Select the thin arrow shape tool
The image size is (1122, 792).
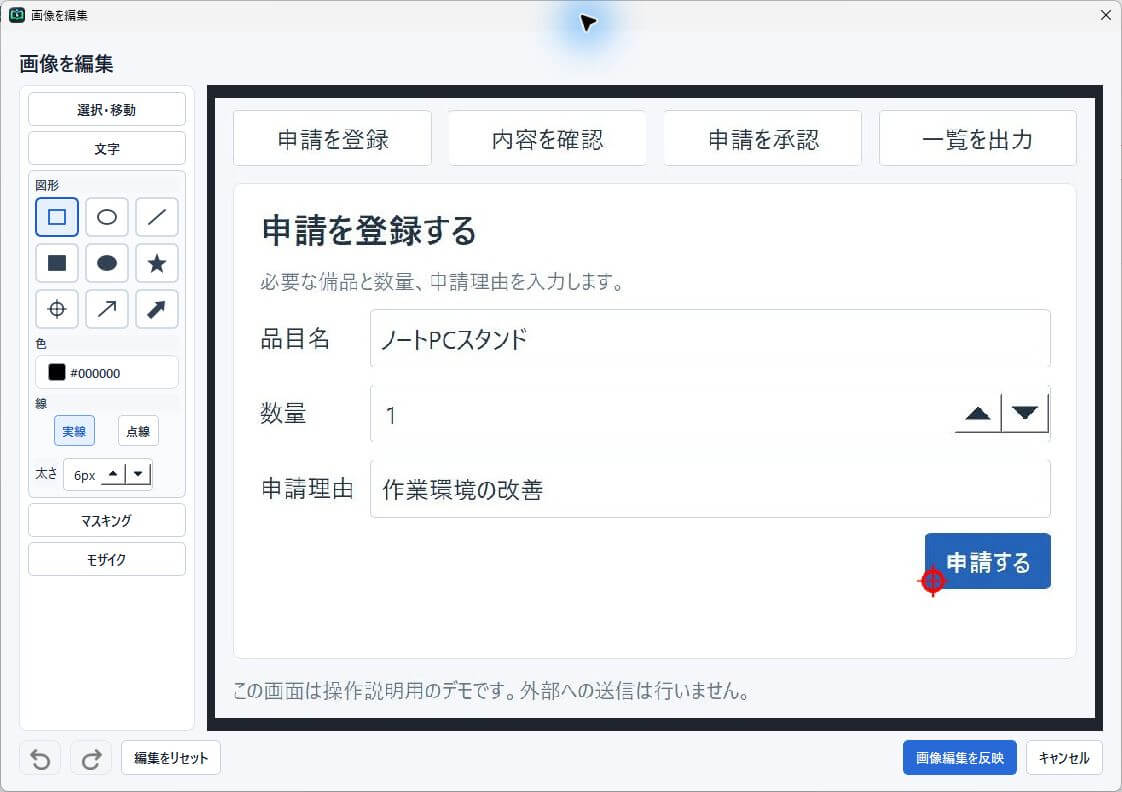click(107, 309)
